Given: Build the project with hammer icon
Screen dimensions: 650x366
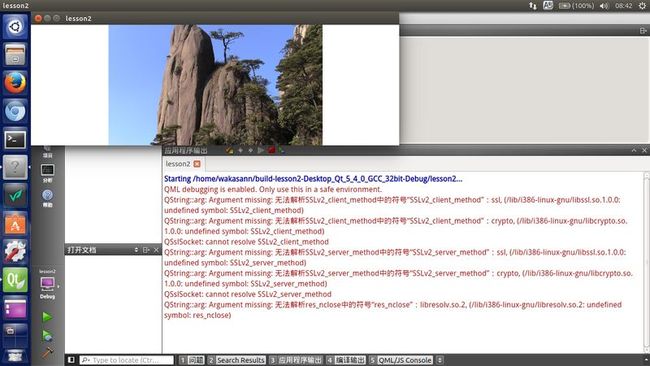Looking at the screenshot, I should click(x=47, y=352).
